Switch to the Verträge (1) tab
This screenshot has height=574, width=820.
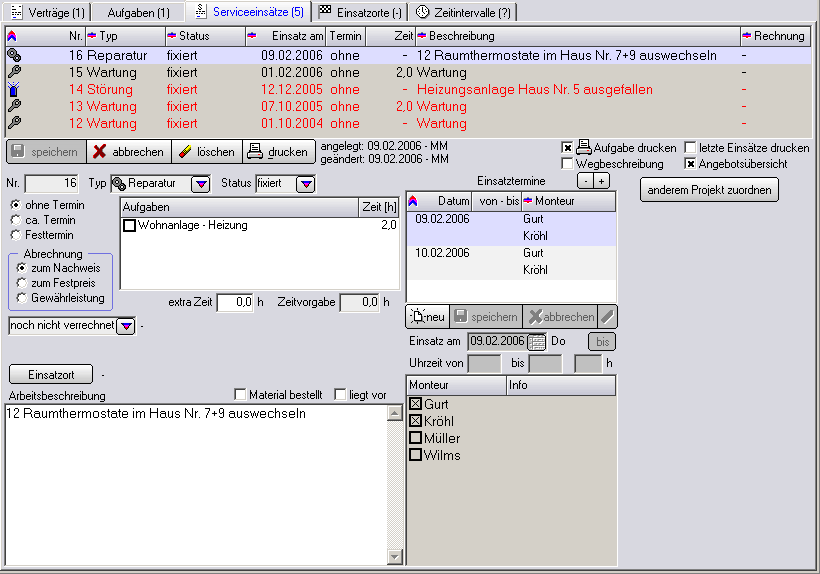click(46, 12)
